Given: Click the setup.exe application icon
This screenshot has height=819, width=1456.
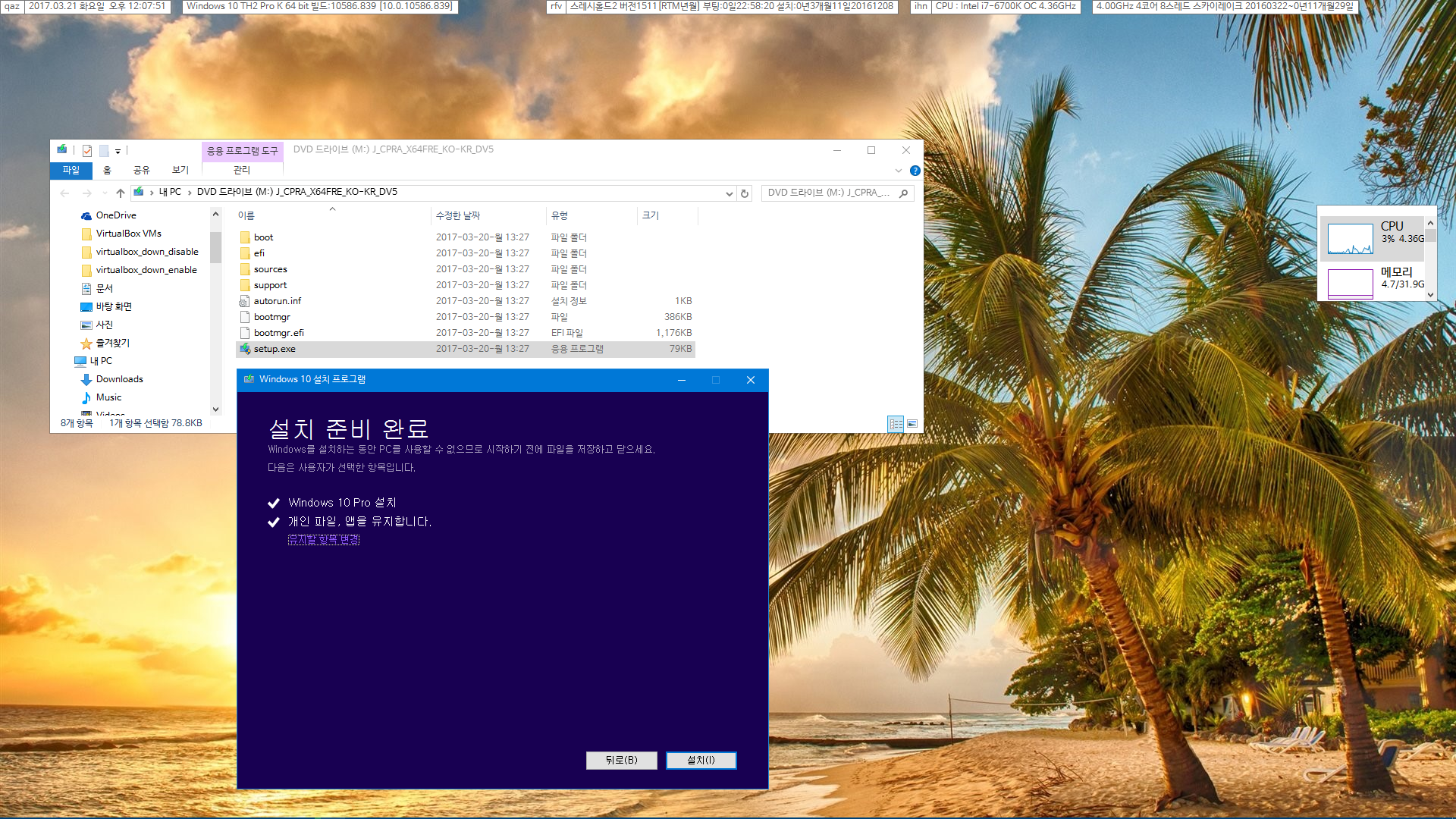Looking at the screenshot, I should pyautogui.click(x=245, y=348).
